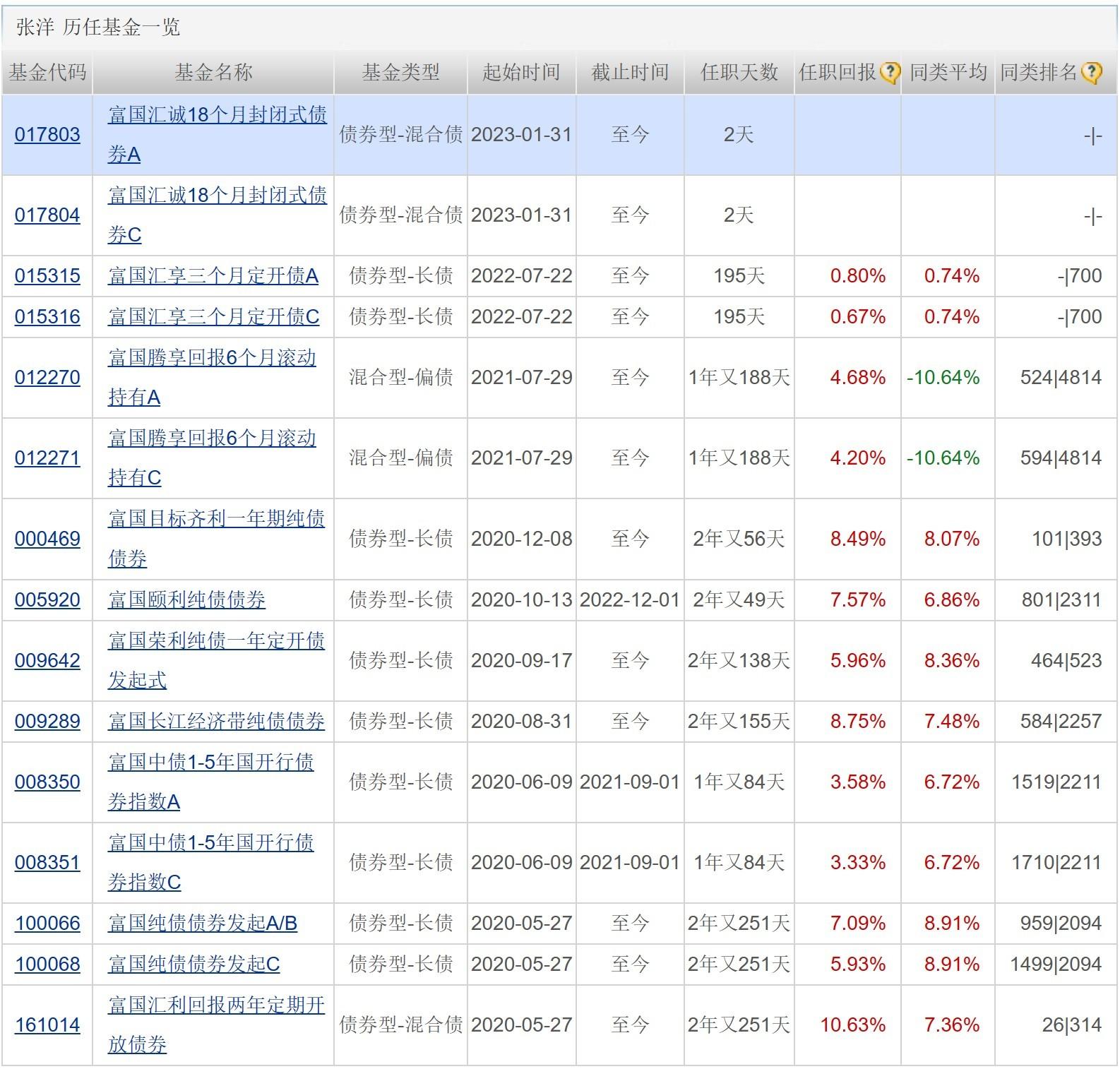
Task: Open 富国颐利纯债债券 fund page
Action: click(x=186, y=600)
